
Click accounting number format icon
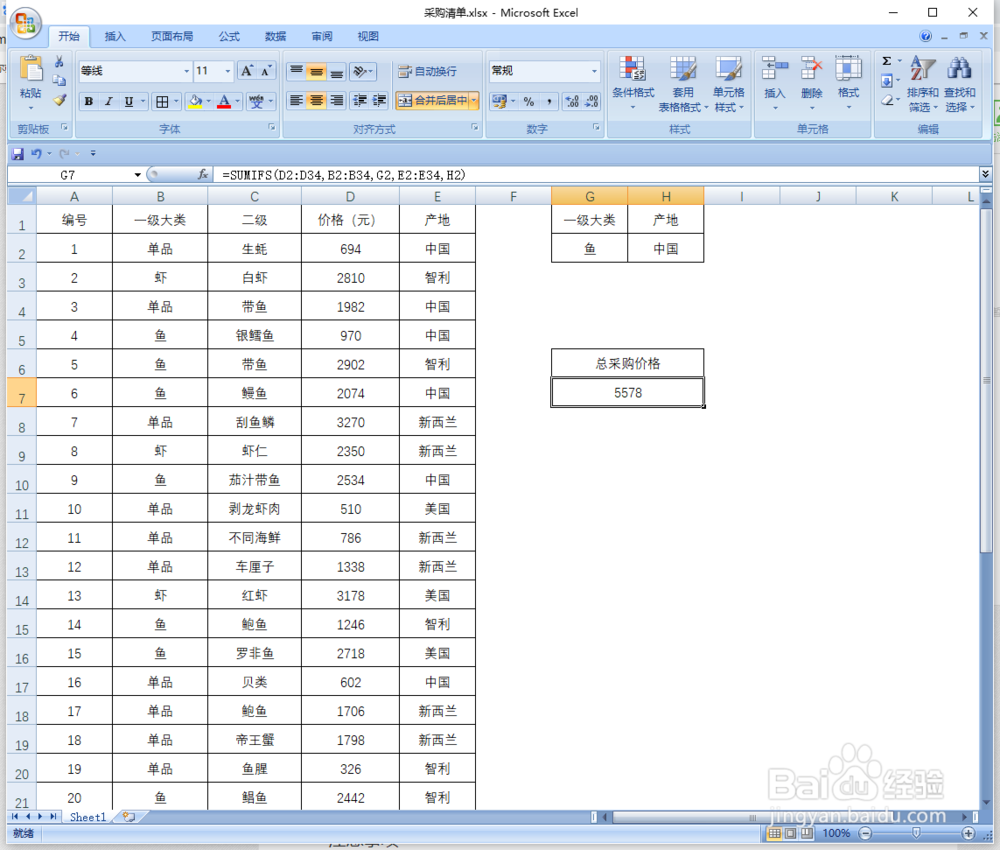click(499, 101)
